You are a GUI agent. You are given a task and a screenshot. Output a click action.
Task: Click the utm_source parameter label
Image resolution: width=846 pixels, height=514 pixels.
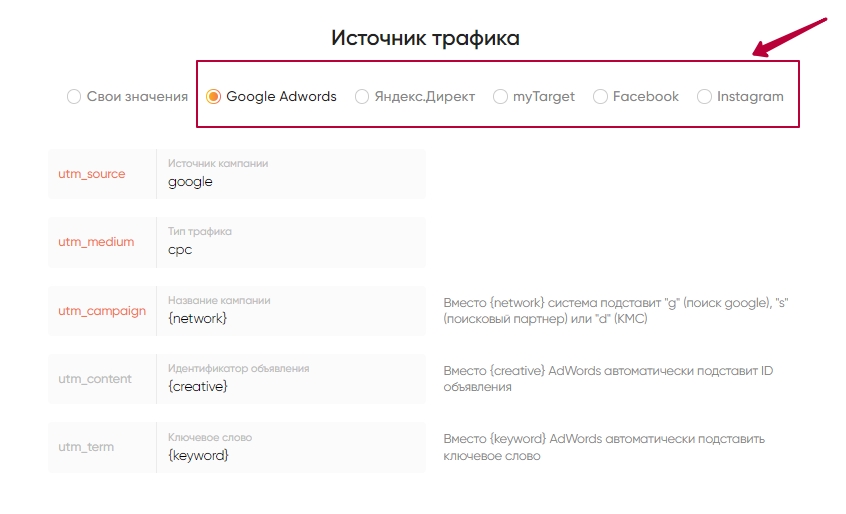pos(92,174)
